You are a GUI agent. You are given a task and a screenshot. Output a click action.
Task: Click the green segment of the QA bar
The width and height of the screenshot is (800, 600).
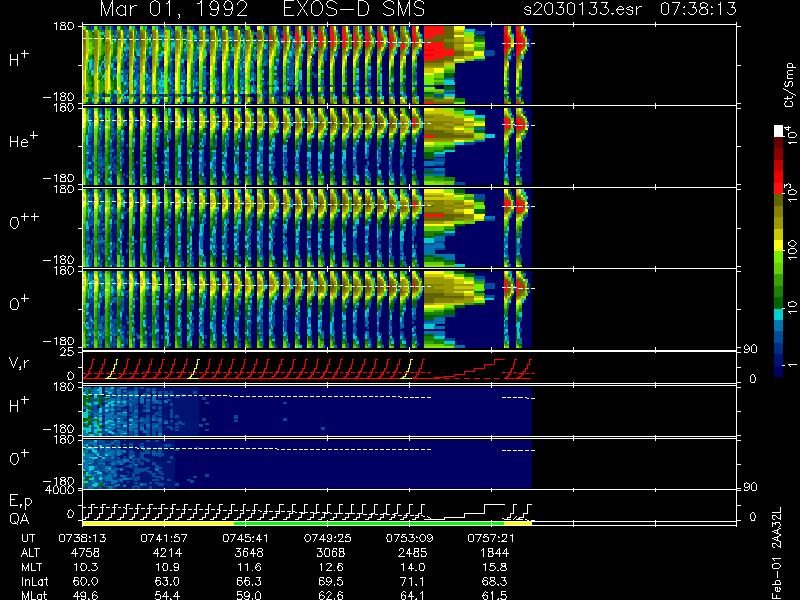tap(369, 523)
